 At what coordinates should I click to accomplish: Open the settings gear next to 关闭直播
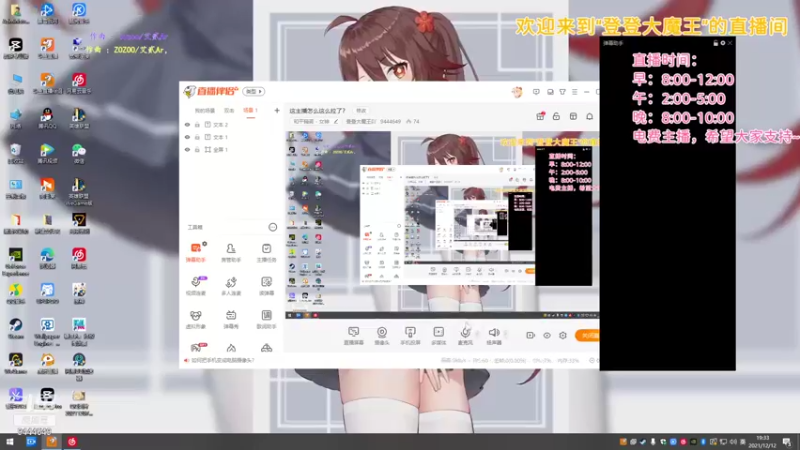click(563, 335)
